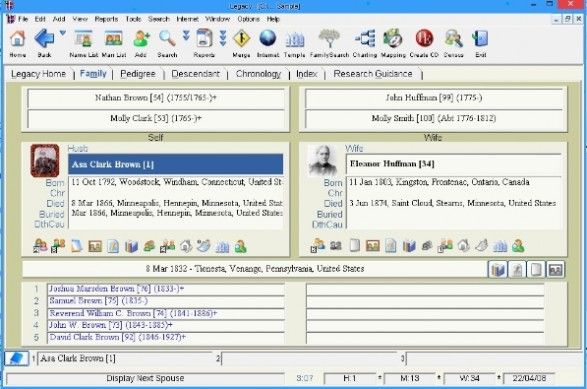587x389 pixels.
Task: Select mother Molly Clark [53]
Action: (x=156, y=119)
